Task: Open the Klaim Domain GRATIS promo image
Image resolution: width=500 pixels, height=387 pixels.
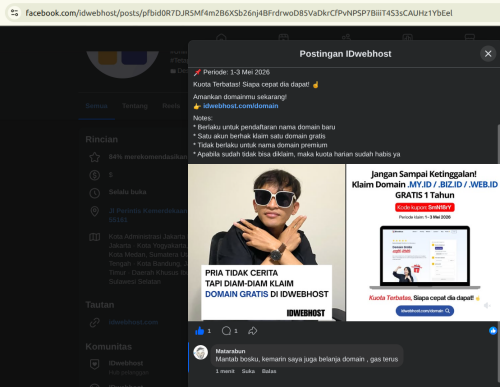Action: 423,242
